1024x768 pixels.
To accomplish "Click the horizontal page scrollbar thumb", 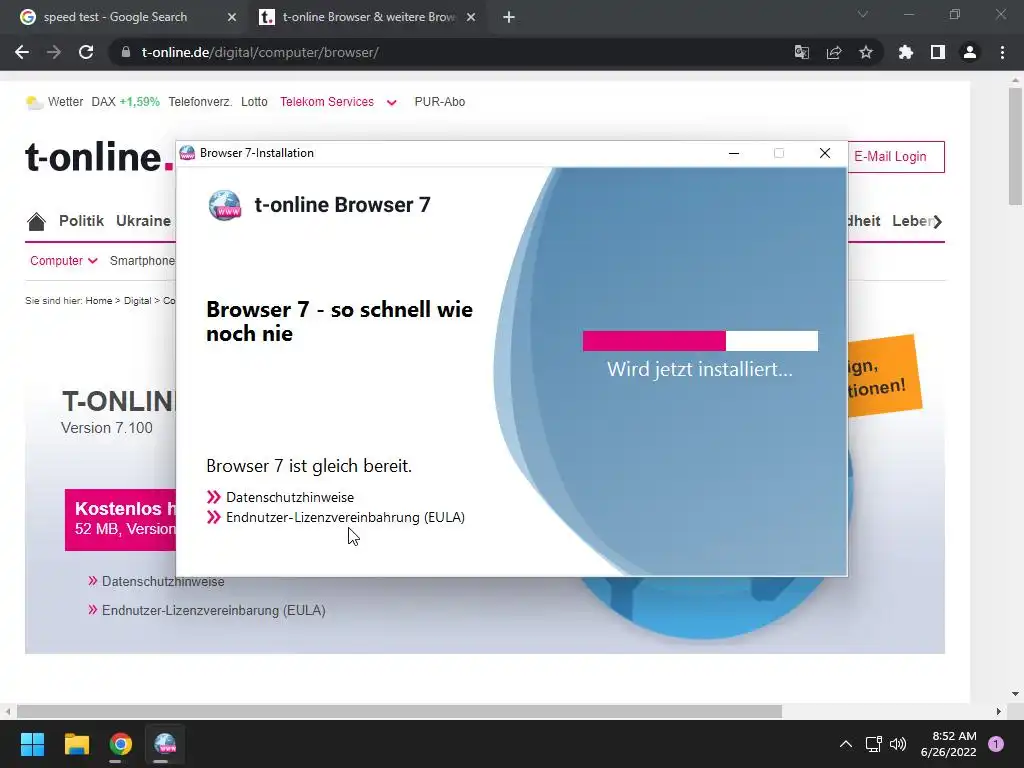I will [x=399, y=711].
